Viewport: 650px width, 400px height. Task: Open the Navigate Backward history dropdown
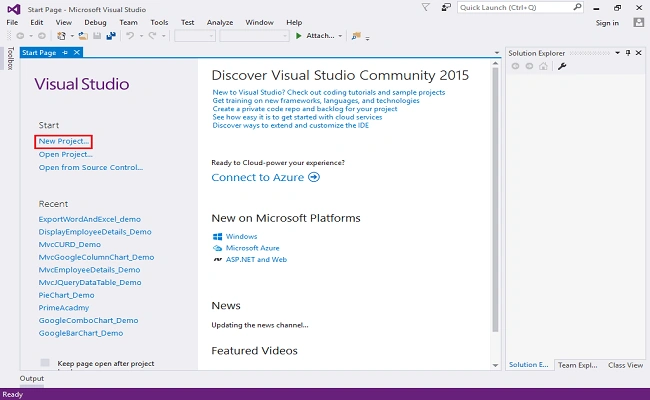[31, 36]
